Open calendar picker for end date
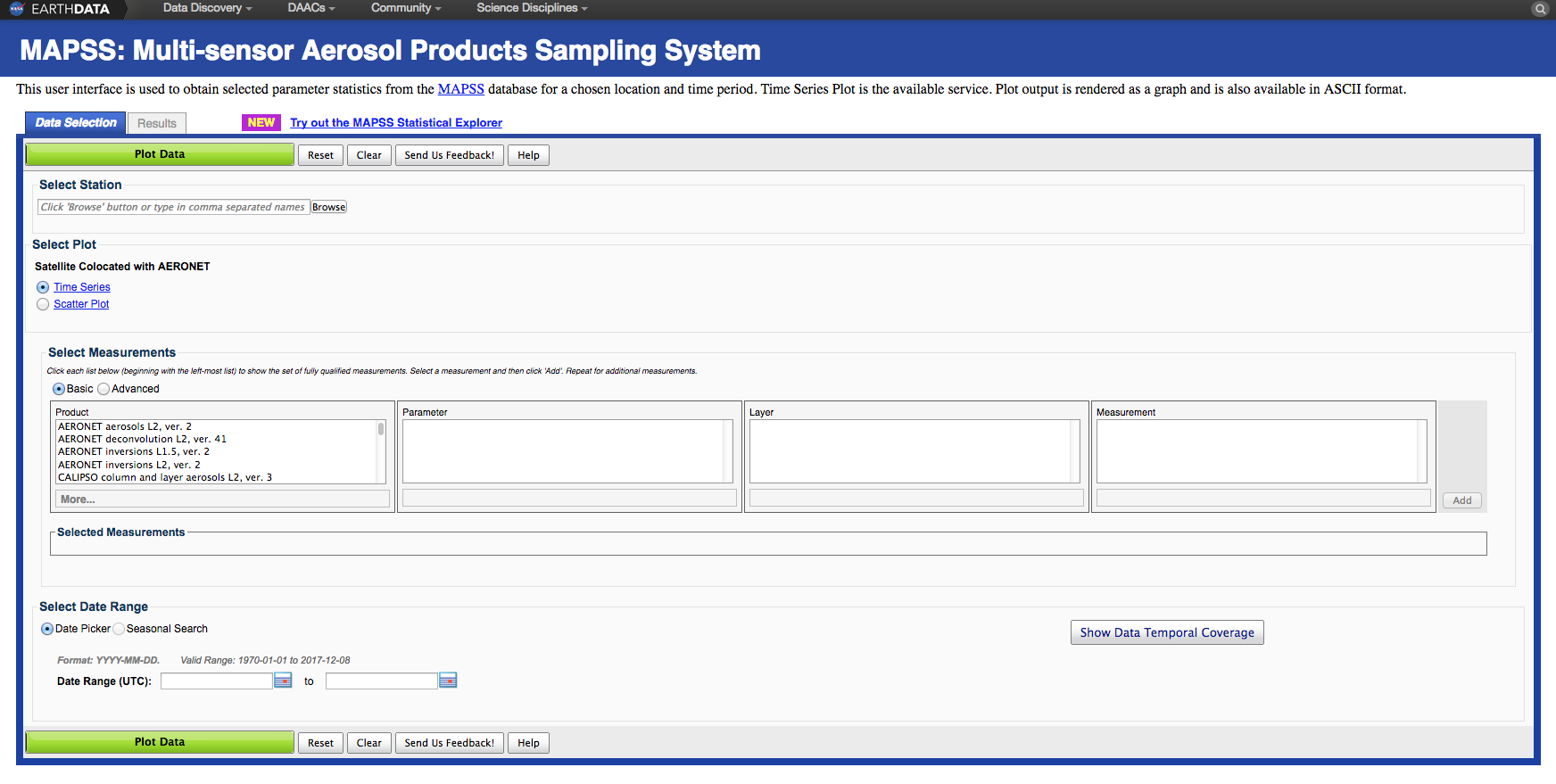1556x784 pixels. click(448, 681)
